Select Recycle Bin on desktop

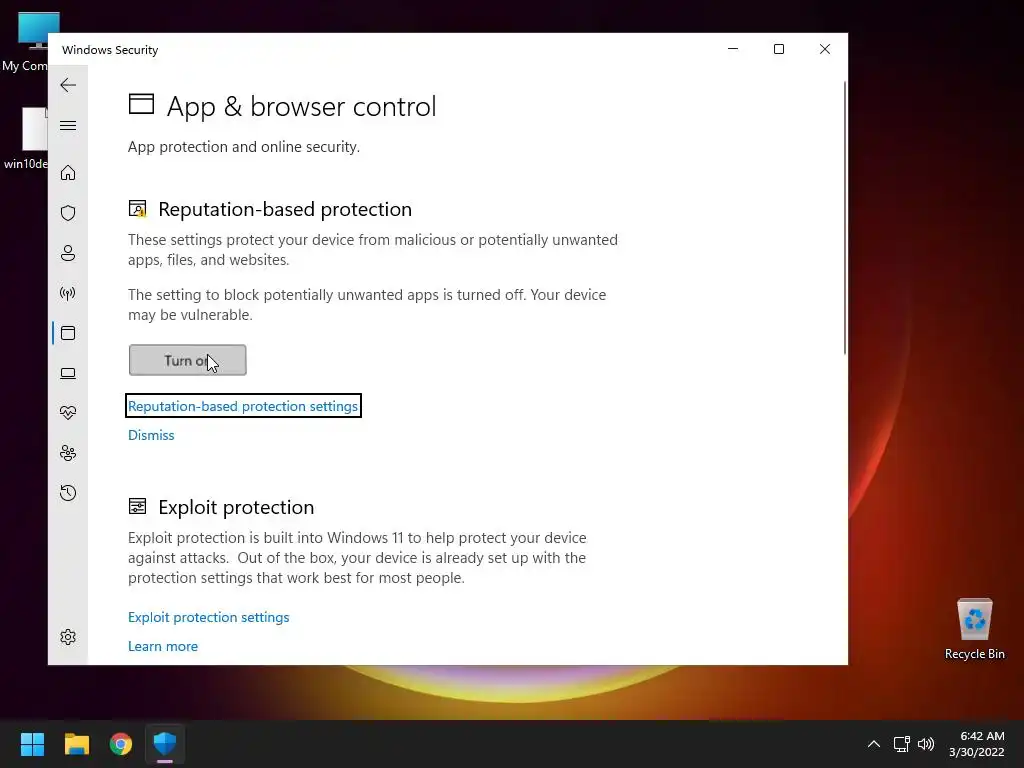[974, 628]
